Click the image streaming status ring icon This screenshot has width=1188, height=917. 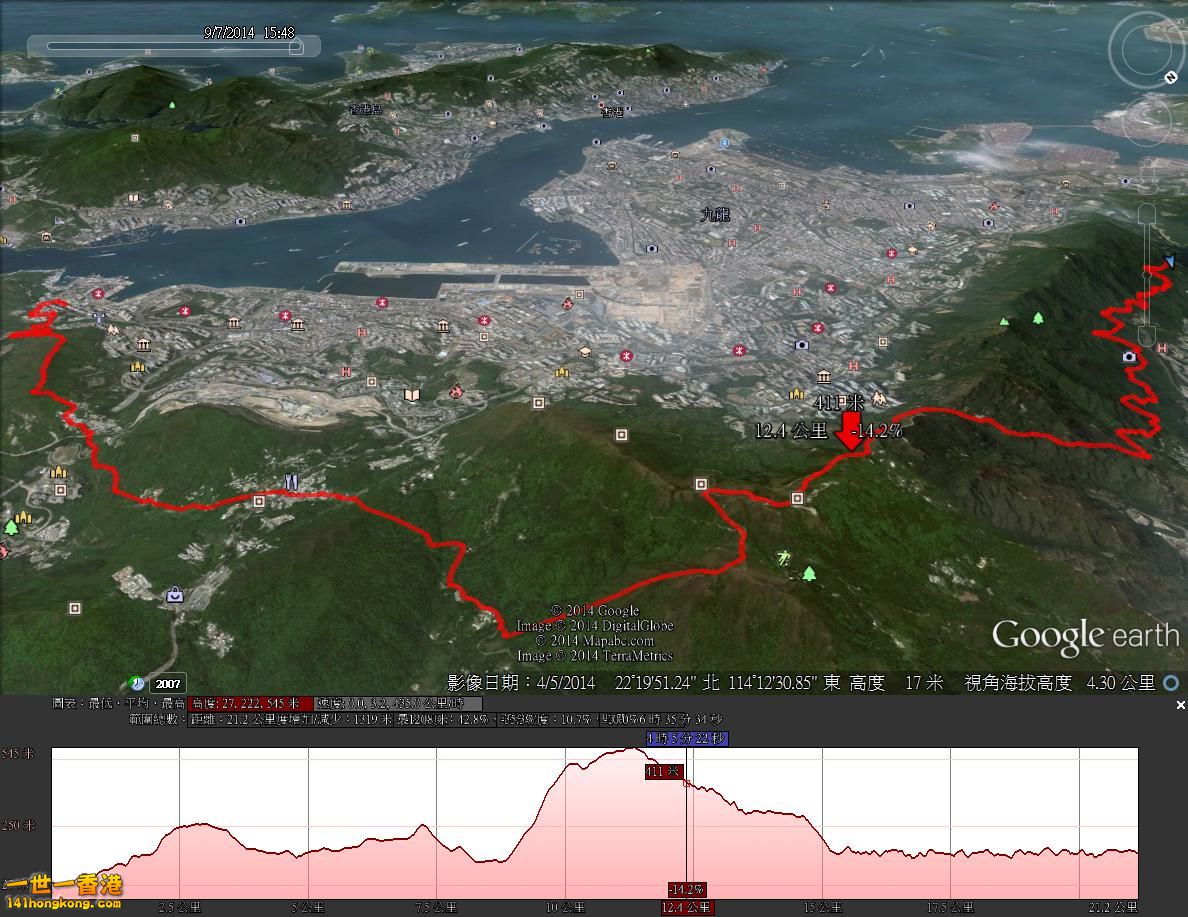(1170, 683)
